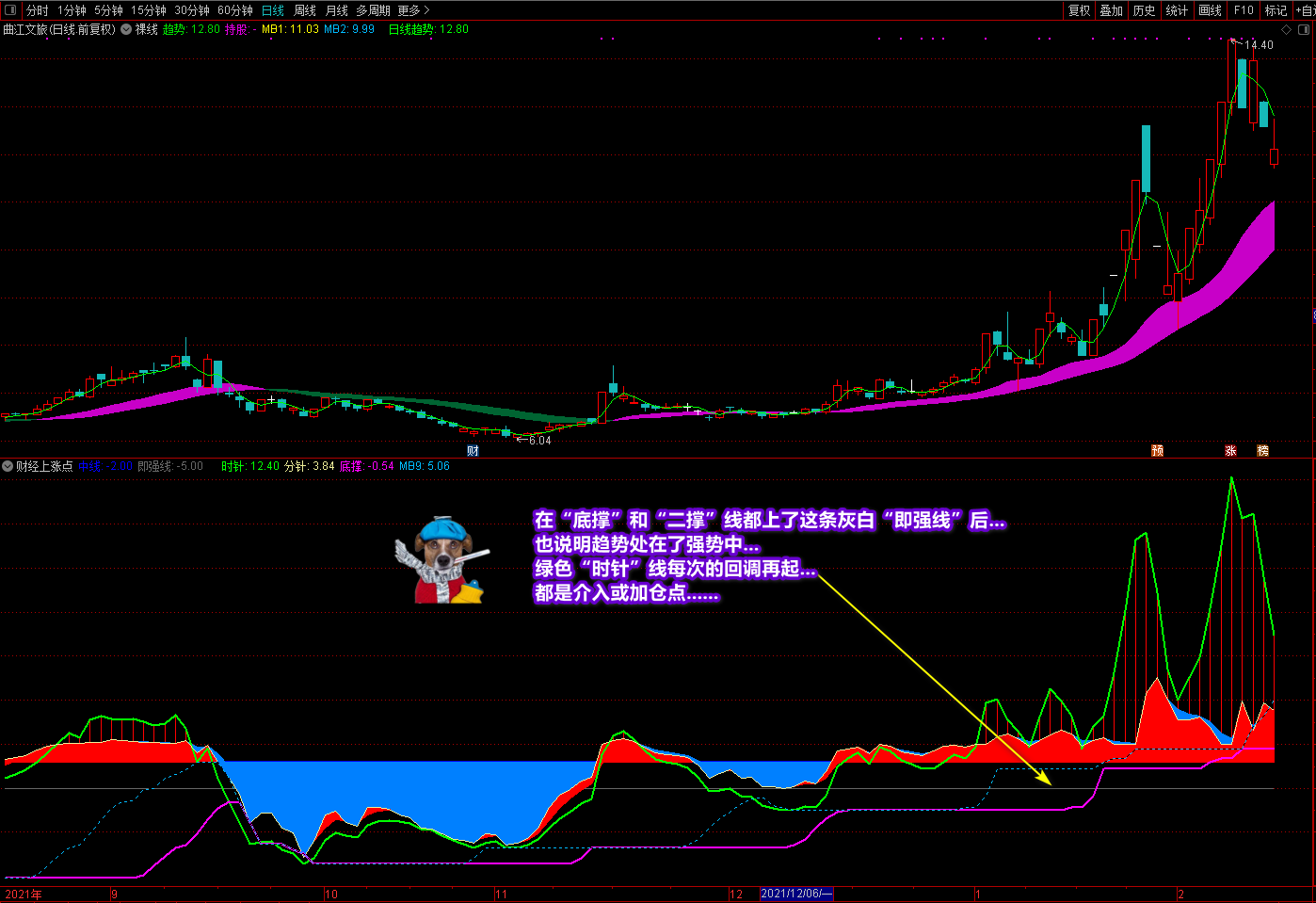This screenshot has width=1316, height=903.
Task: Click the sick dog cartoon image
Action: pyautogui.click(x=441, y=560)
